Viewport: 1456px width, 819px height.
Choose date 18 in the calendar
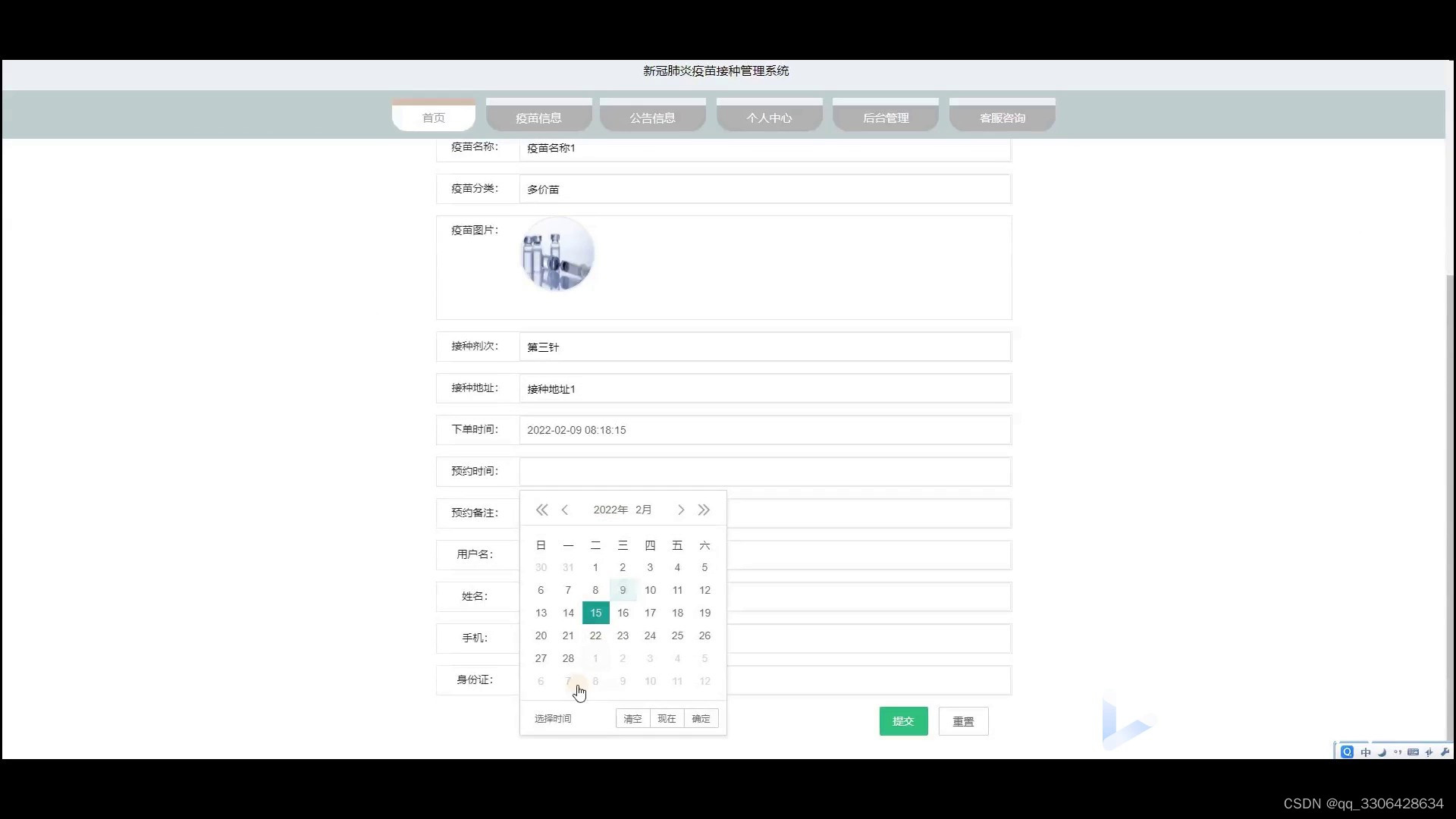click(x=677, y=613)
